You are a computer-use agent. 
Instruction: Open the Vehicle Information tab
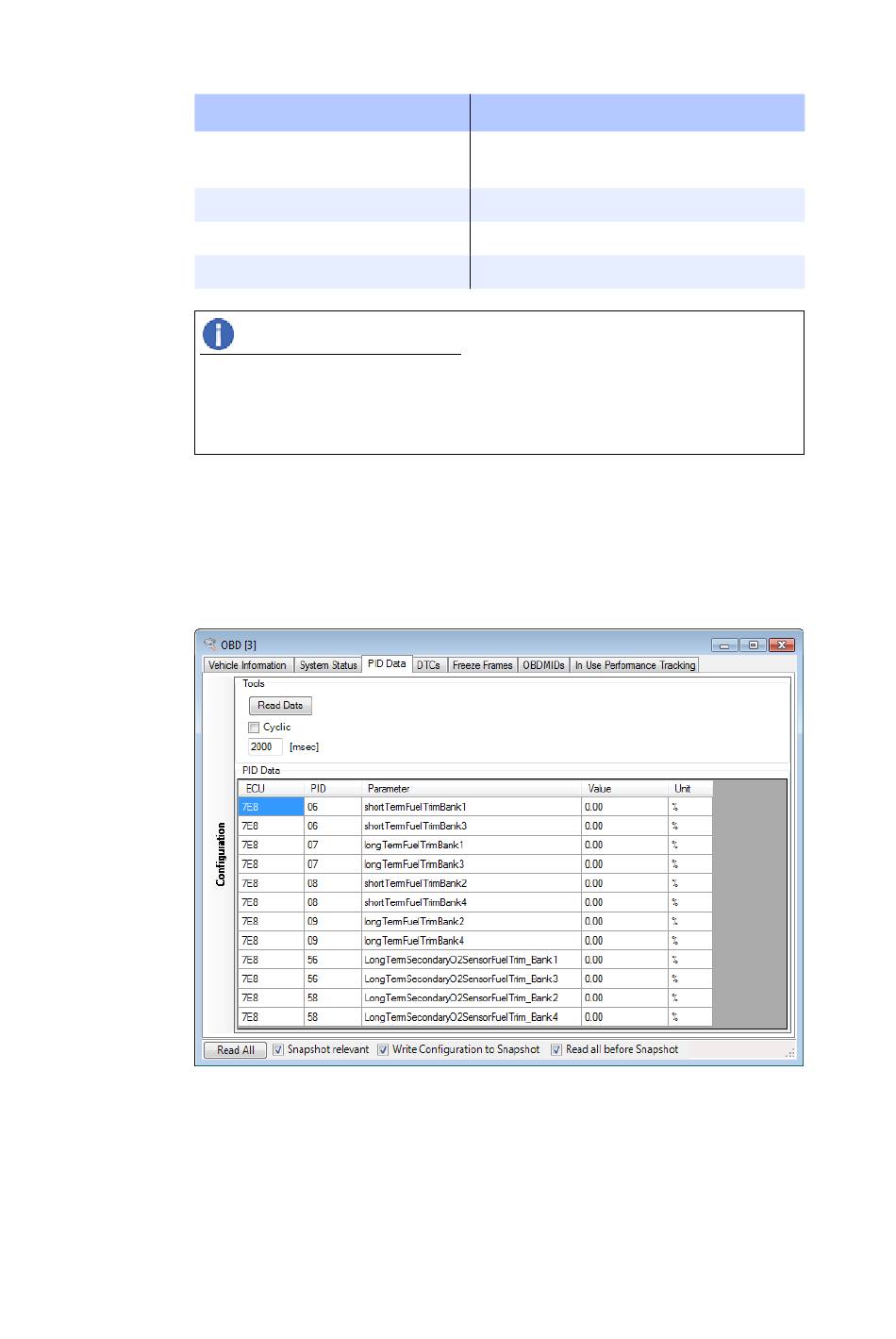pyautogui.click(x=247, y=665)
